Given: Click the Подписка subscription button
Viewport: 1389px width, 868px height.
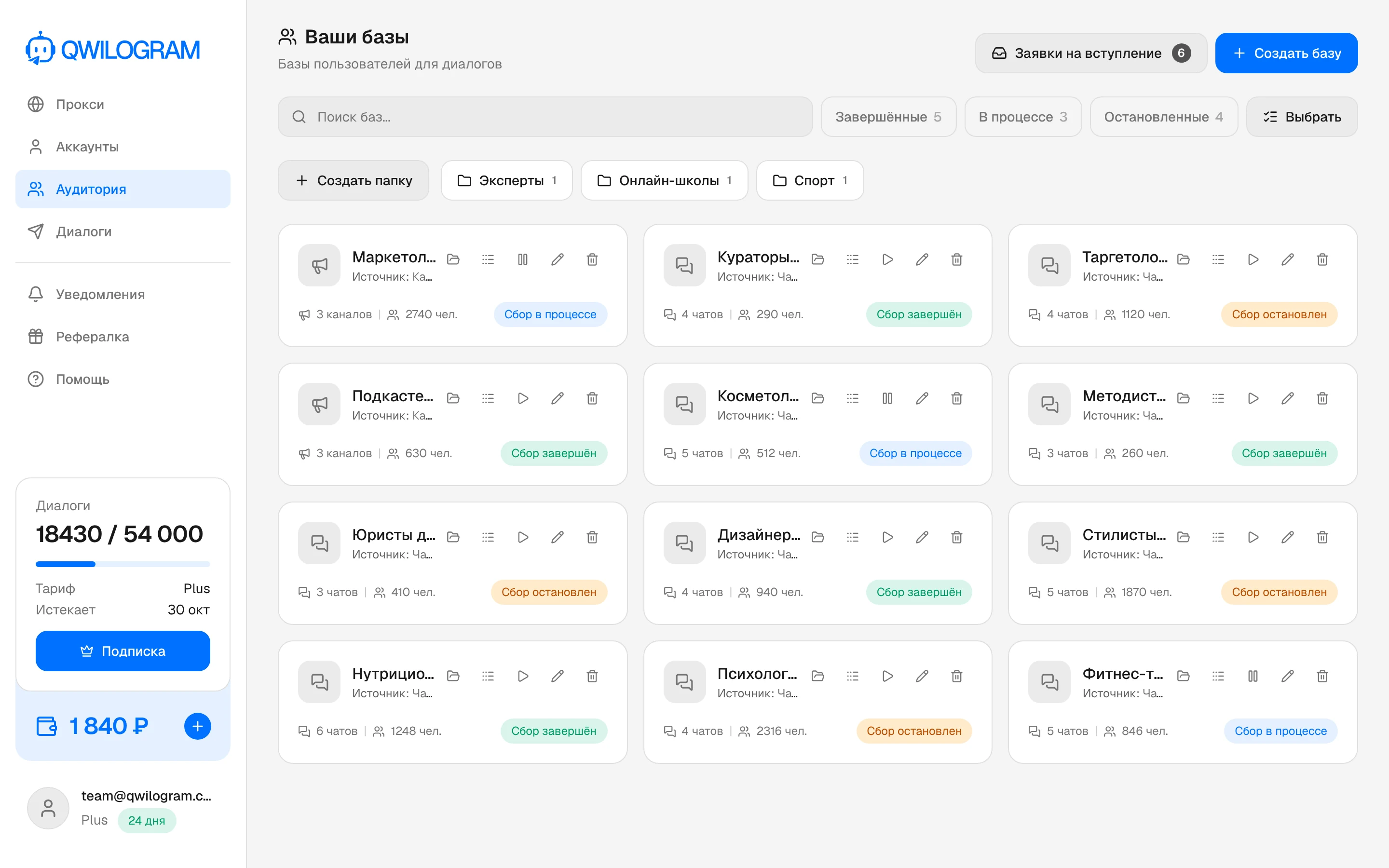Looking at the screenshot, I should 123,651.
